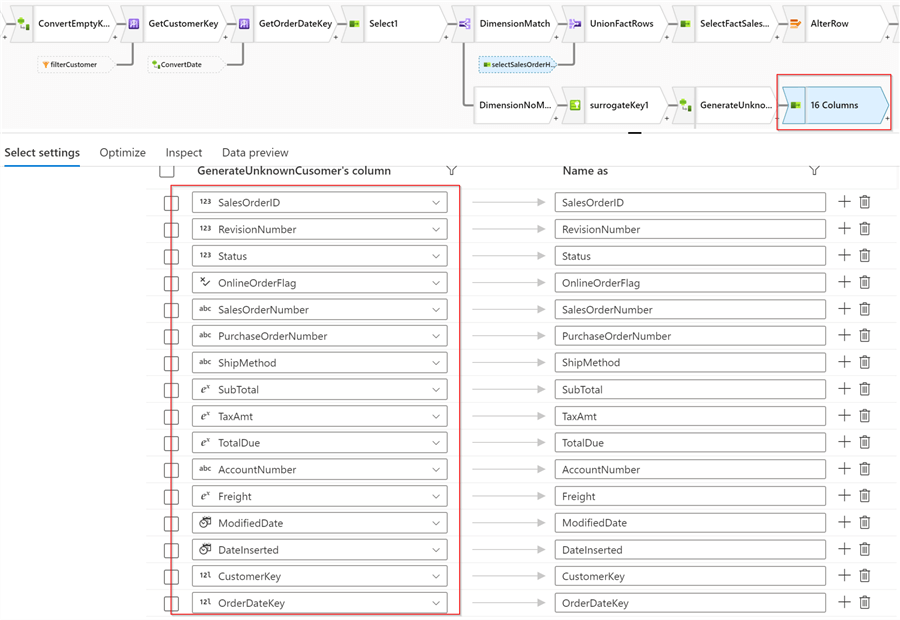900x620 pixels.
Task: Toggle the select-all checkbox in the header
Action: click(x=166, y=170)
